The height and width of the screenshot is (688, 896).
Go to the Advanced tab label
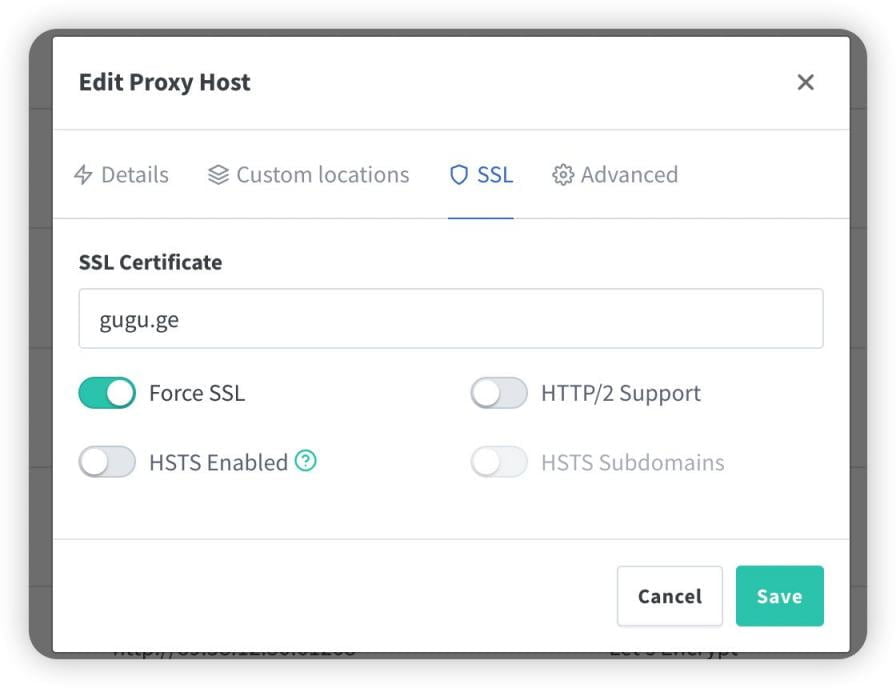coord(629,175)
